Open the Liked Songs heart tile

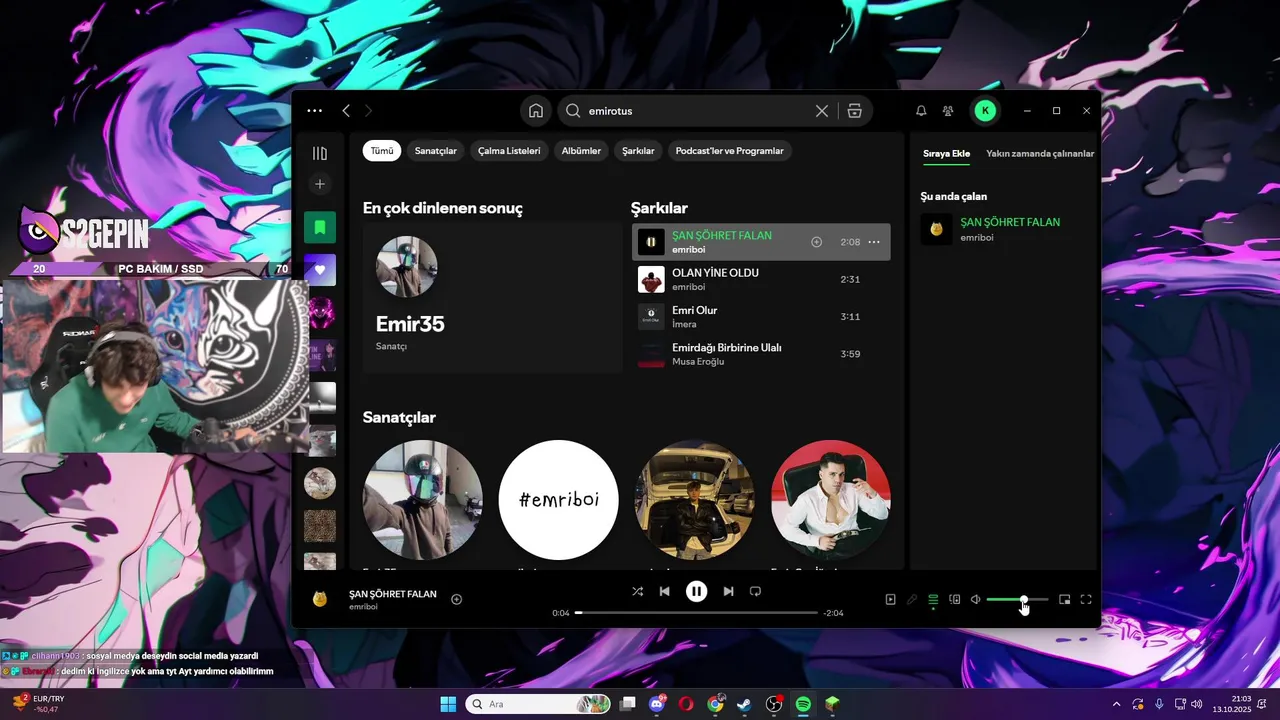click(x=320, y=270)
